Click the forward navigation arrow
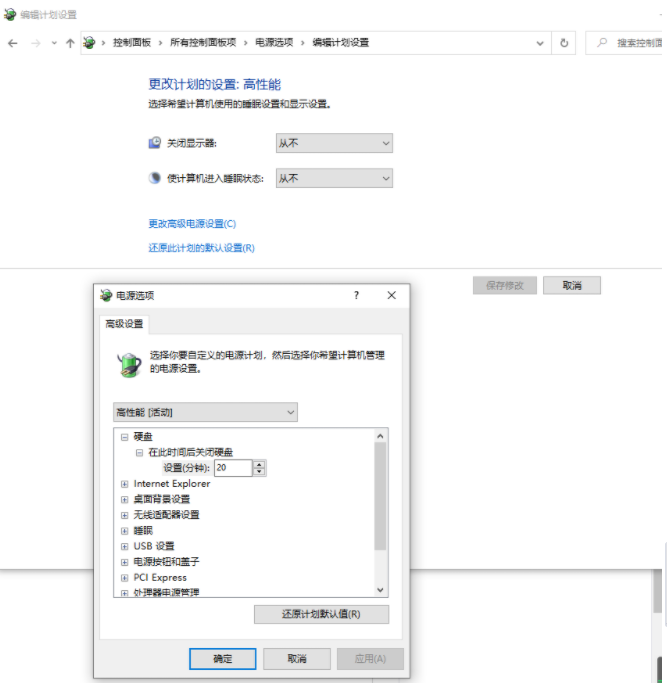 pos(36,43)
